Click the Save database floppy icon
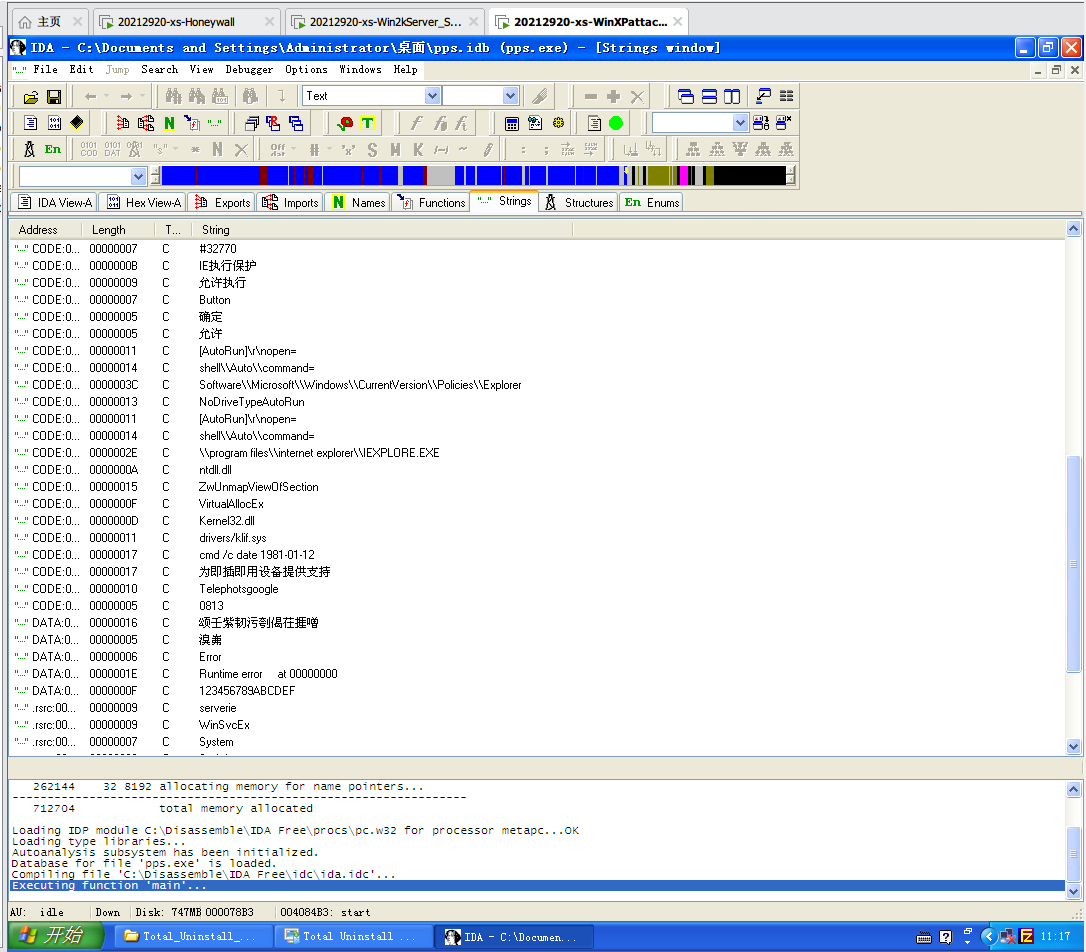1086x952 pixels. pos(53,97)
